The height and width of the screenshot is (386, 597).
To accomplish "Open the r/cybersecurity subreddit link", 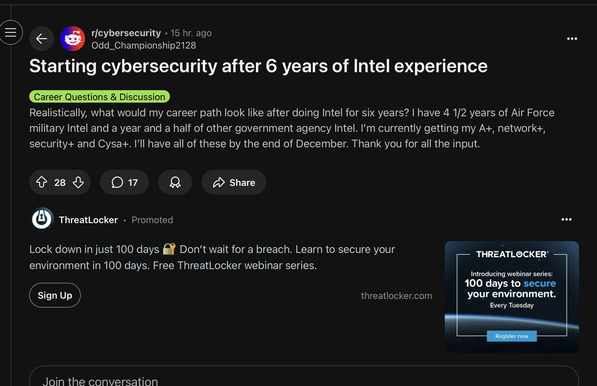I will click(126, 33).
